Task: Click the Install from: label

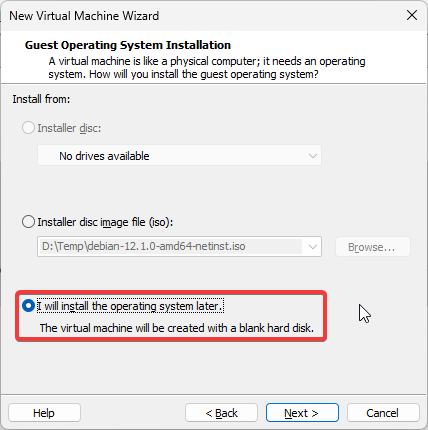Action: [x=41, y=99]
